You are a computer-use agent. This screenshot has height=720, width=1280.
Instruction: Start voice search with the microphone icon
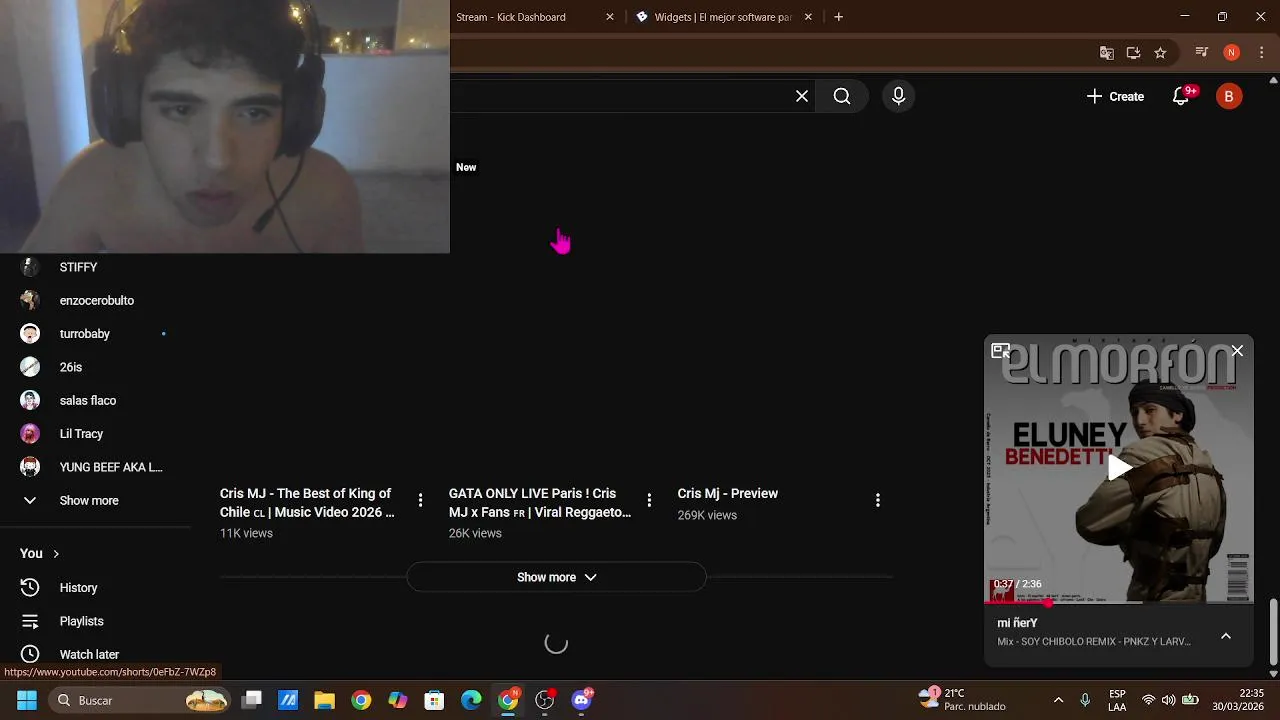pos(898,96)
